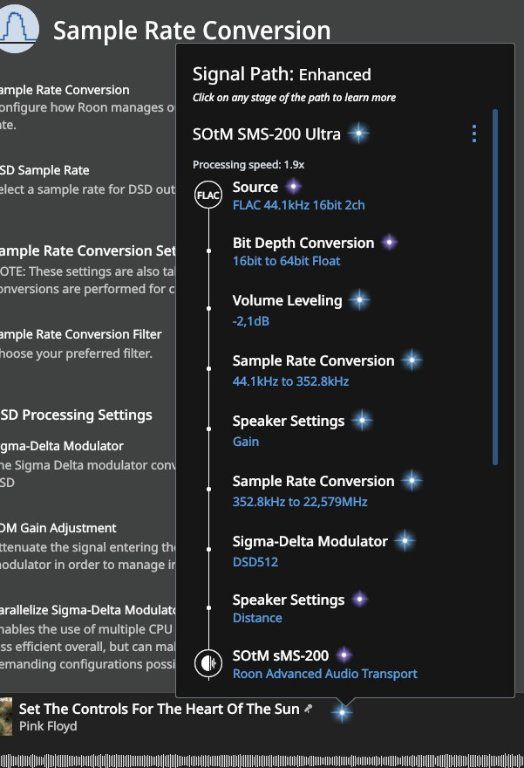The width and height of the screenshot is (524, 768).
Task: Click the purple star beside SOtM sMS-200
Action: click(344, 654)
